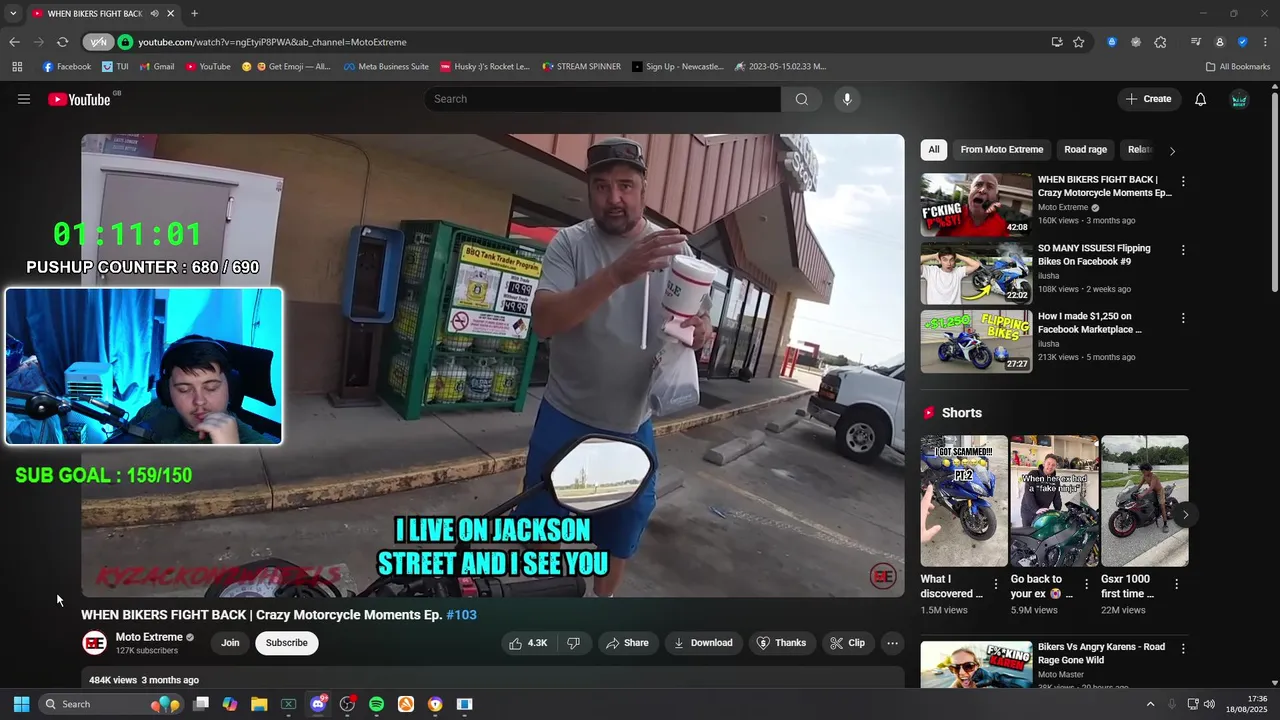
Task: Open the Gmail bookmark
Action: pos(157,67)
